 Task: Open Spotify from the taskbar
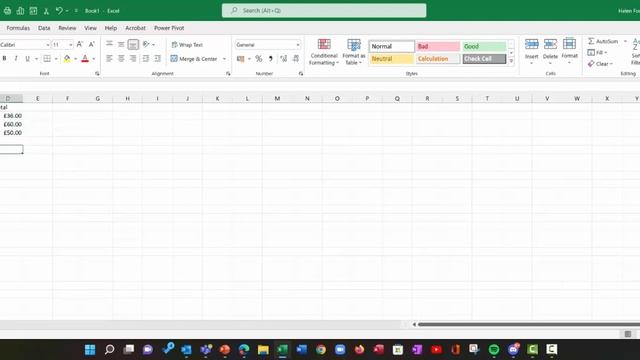point(494,349)
